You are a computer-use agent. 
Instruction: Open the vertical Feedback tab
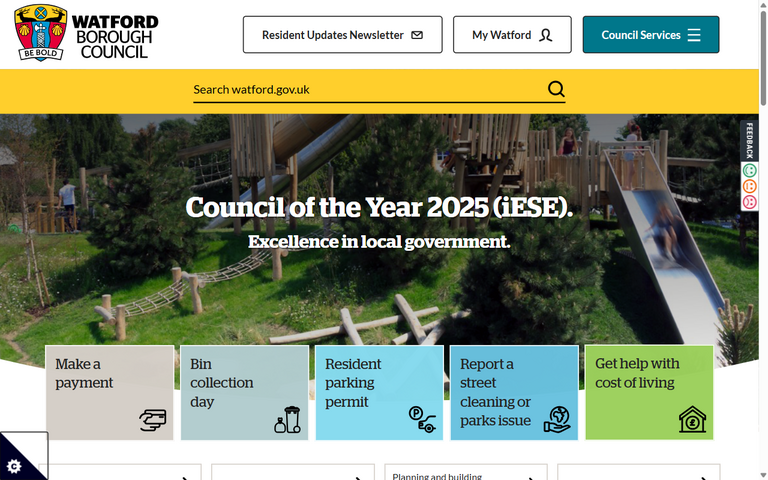point(749,141)
